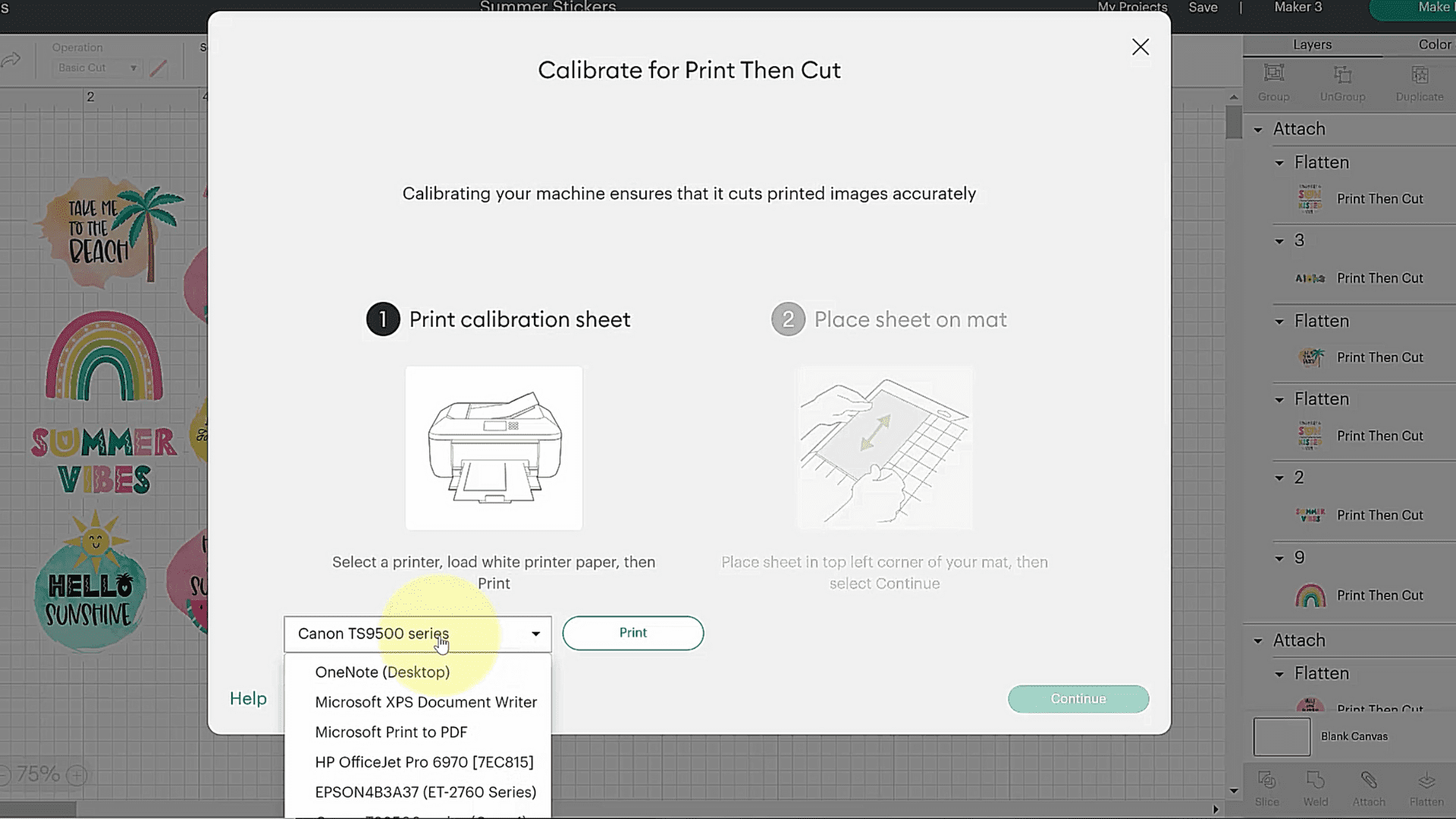Screen dimensions: 1456x819
Task: Click the Print button
Action: (632, 632)
